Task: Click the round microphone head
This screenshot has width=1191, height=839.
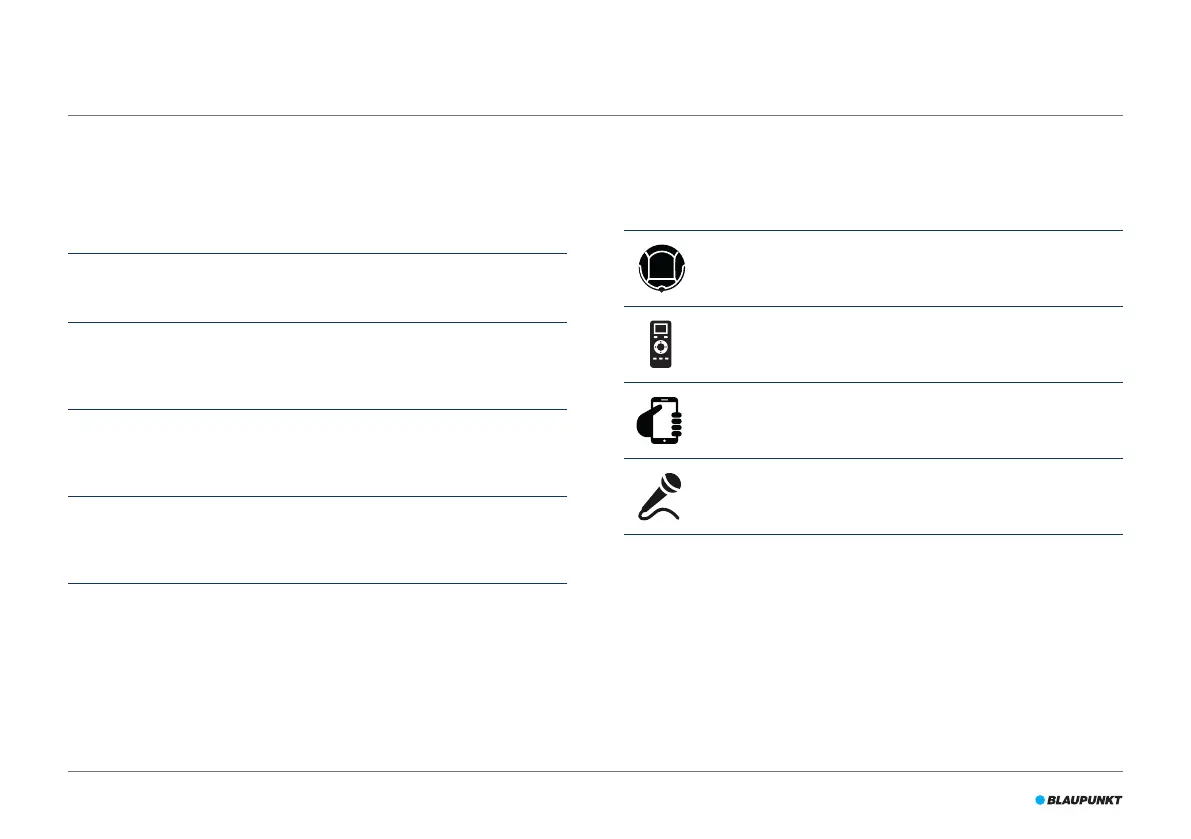Action: click(x=671, y=482)
